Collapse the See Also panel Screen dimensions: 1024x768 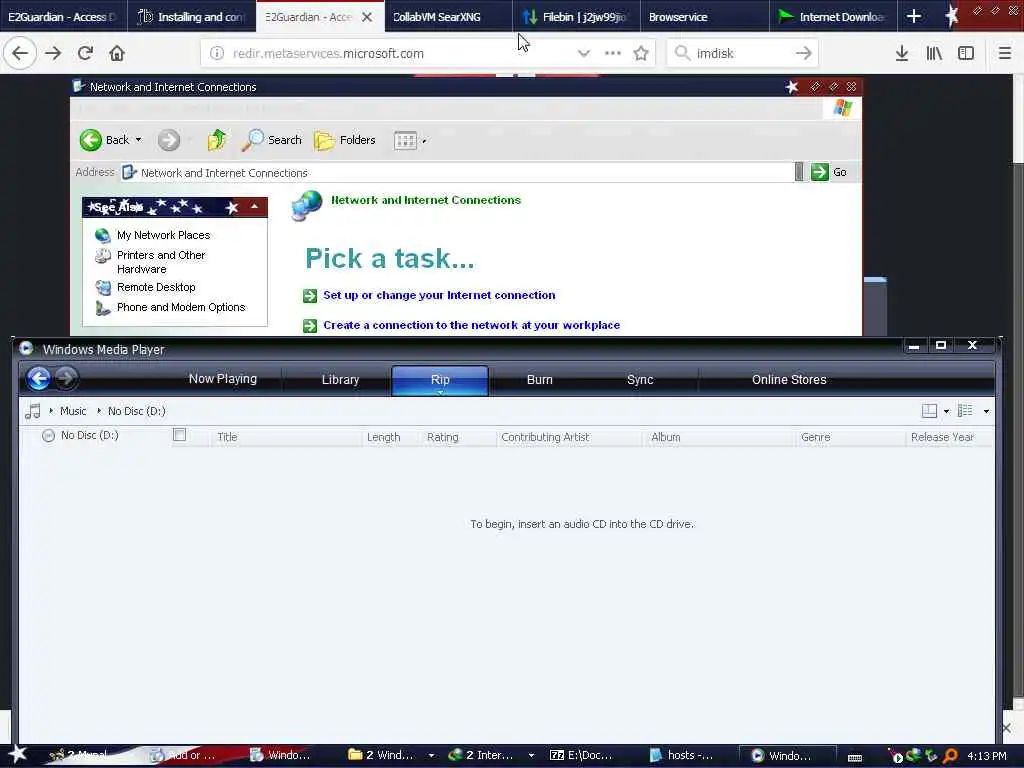(x=255, y=206)
